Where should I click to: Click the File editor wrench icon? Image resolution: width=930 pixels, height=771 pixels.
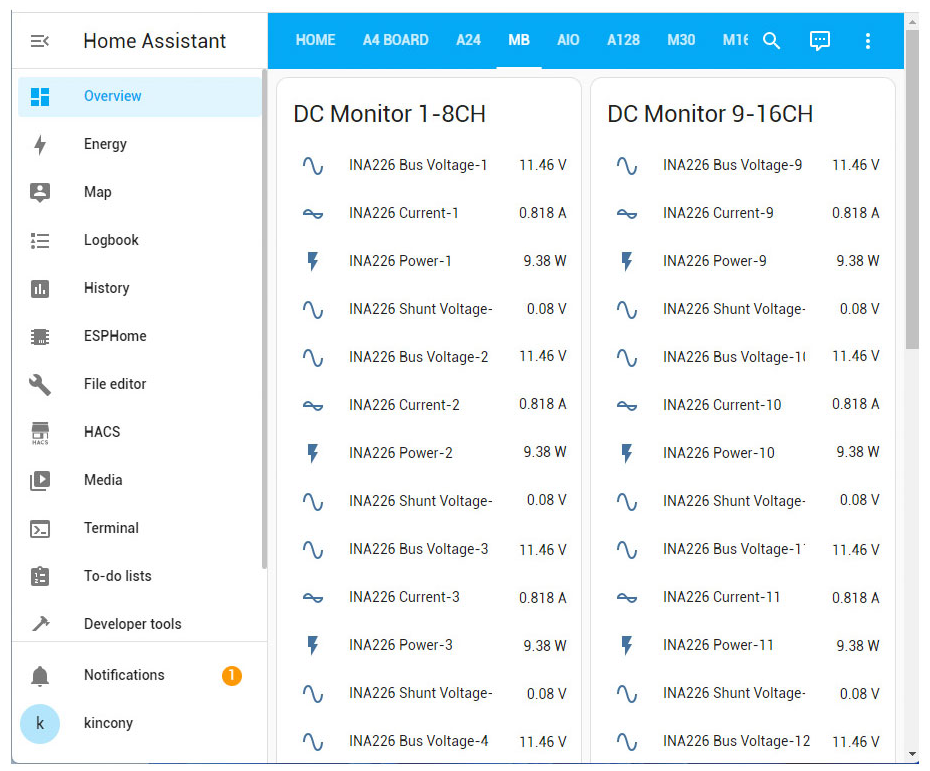[40, 385]
